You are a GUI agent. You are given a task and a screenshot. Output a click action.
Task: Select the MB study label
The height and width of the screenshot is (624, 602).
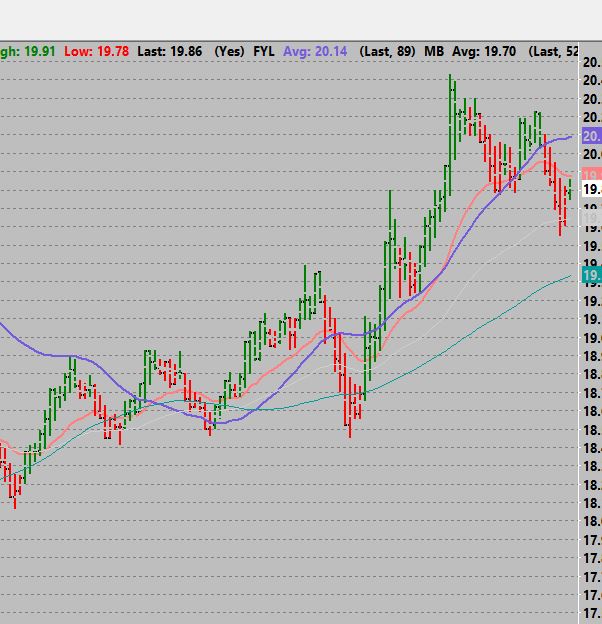[x=434, y=51]
